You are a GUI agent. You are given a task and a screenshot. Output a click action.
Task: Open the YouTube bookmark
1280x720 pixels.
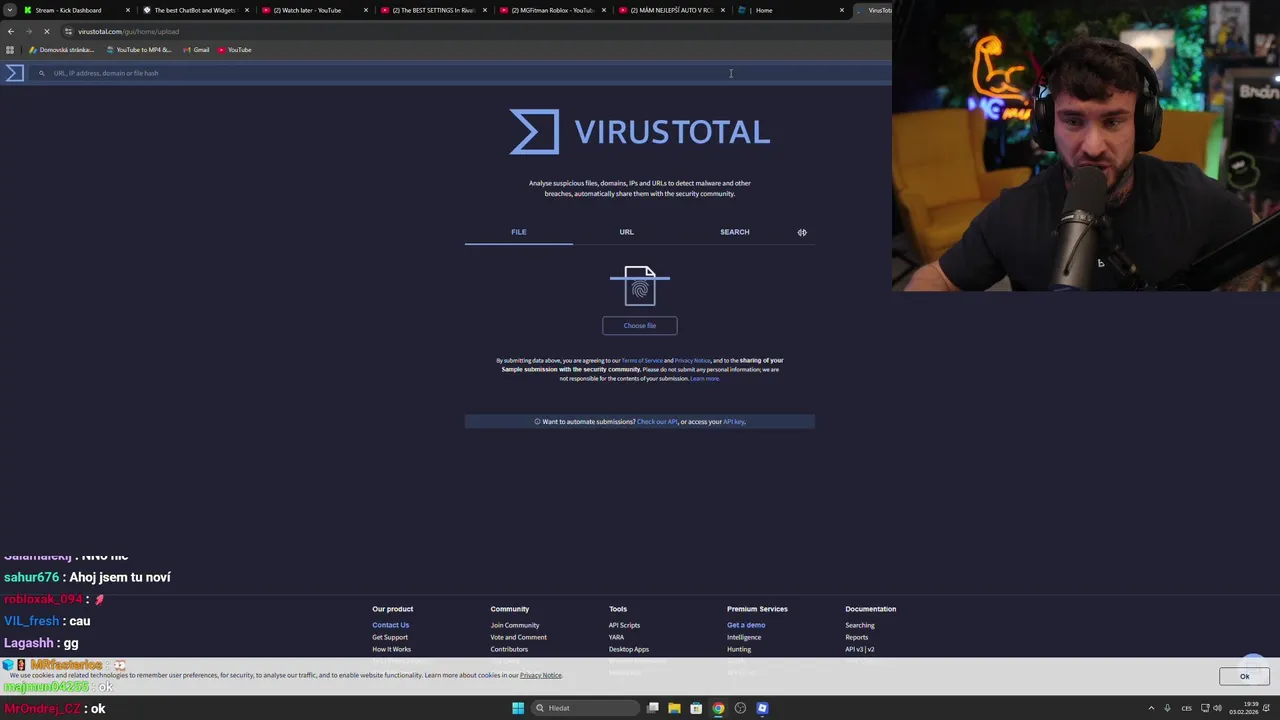[x=234, y=50]
